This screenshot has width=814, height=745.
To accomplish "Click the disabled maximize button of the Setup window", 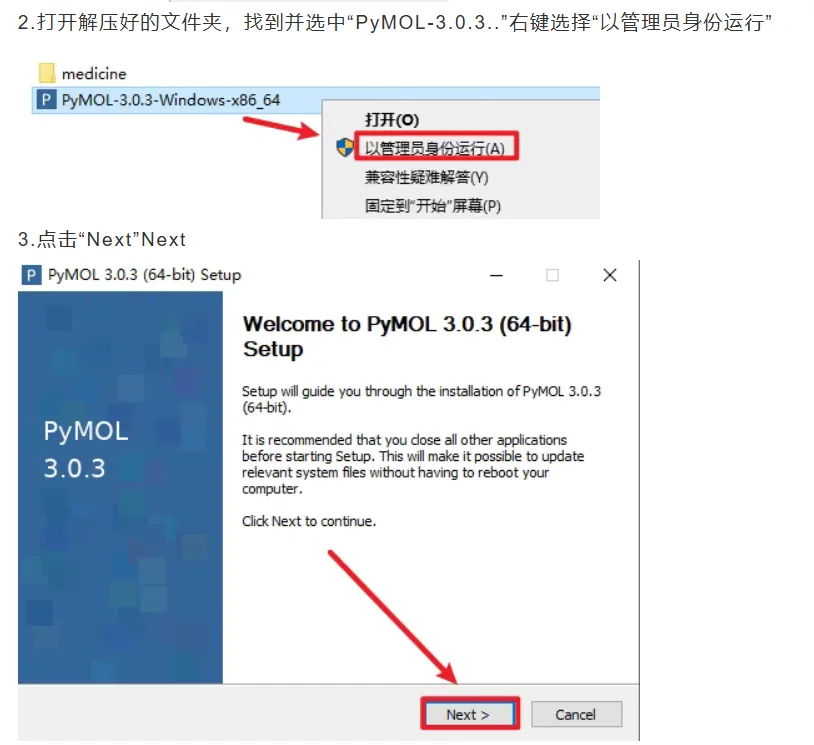I will click(552, 275).
